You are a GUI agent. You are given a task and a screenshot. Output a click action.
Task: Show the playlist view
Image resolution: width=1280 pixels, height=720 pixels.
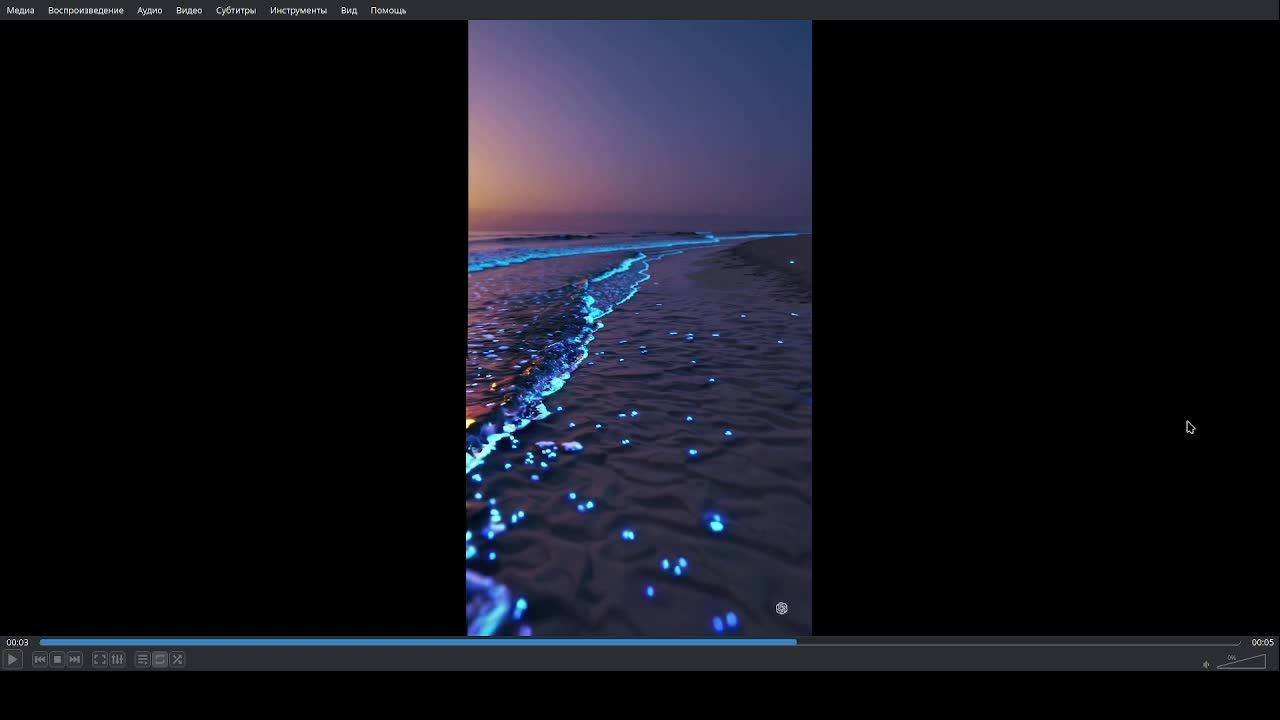[143, 659]
